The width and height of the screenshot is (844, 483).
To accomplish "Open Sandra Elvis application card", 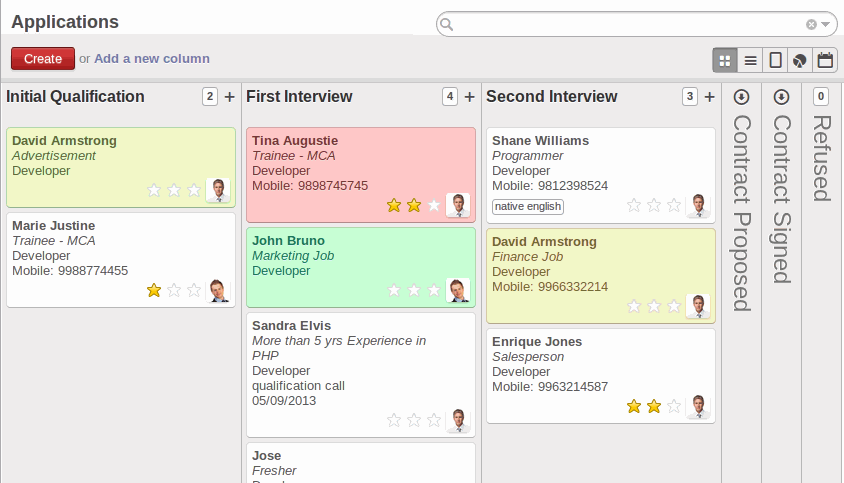I will coord(361,375).
